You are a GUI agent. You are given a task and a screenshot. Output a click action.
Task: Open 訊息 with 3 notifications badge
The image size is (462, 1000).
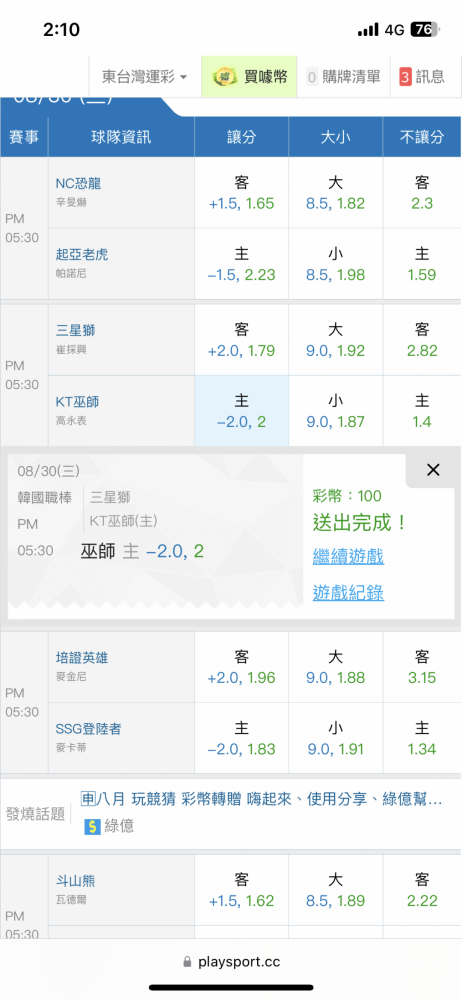(422, 77)
